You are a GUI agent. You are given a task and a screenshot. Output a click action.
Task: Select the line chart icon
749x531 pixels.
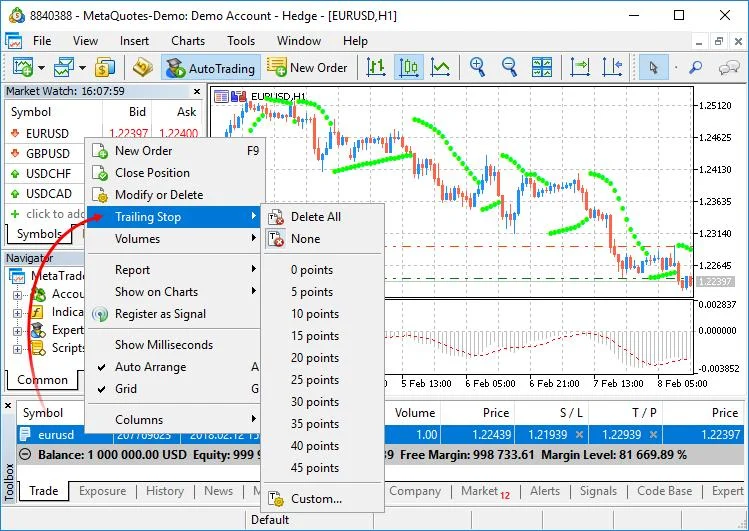point(440,67)
